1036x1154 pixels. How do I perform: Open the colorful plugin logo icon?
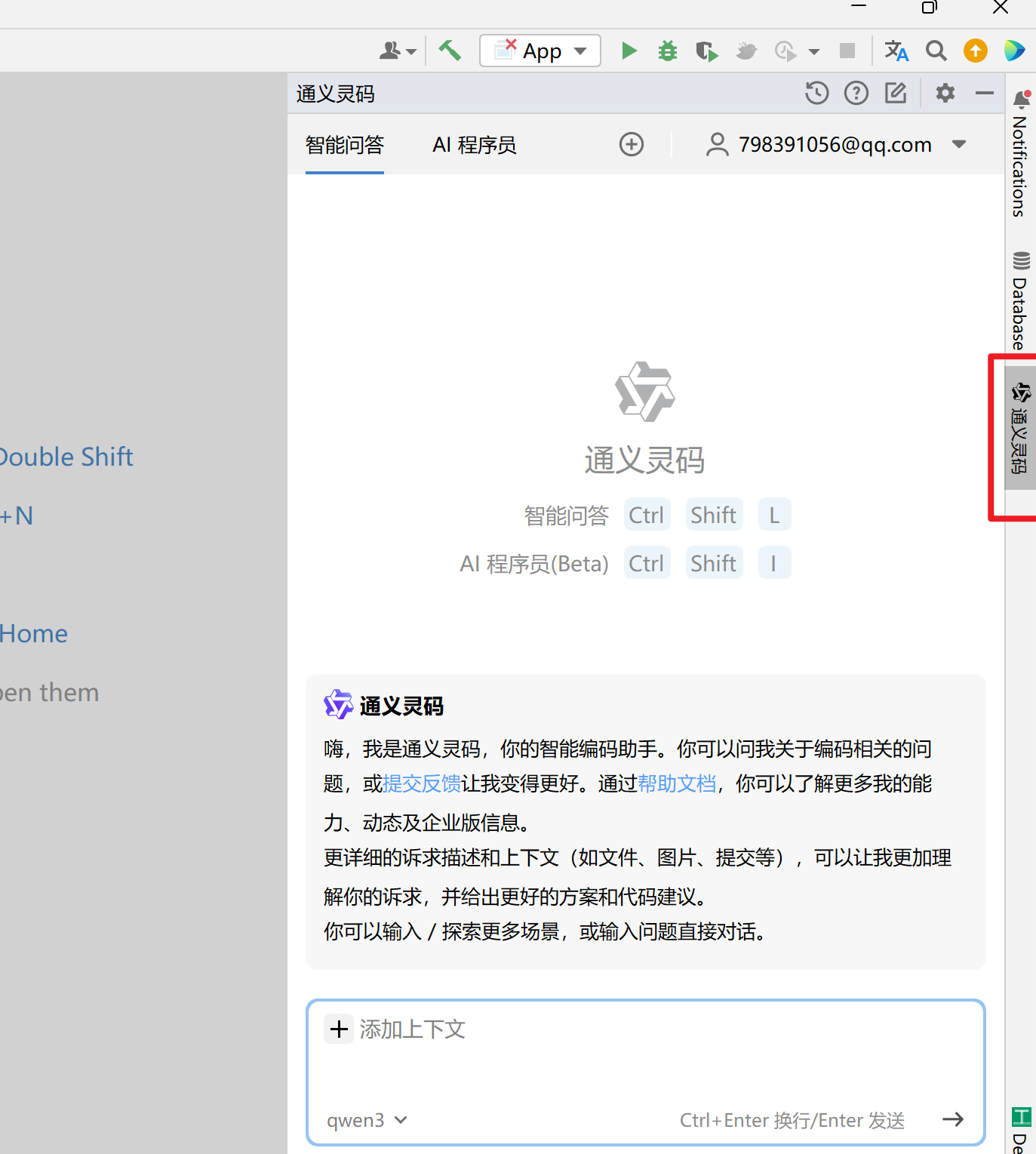point(1015,51)
